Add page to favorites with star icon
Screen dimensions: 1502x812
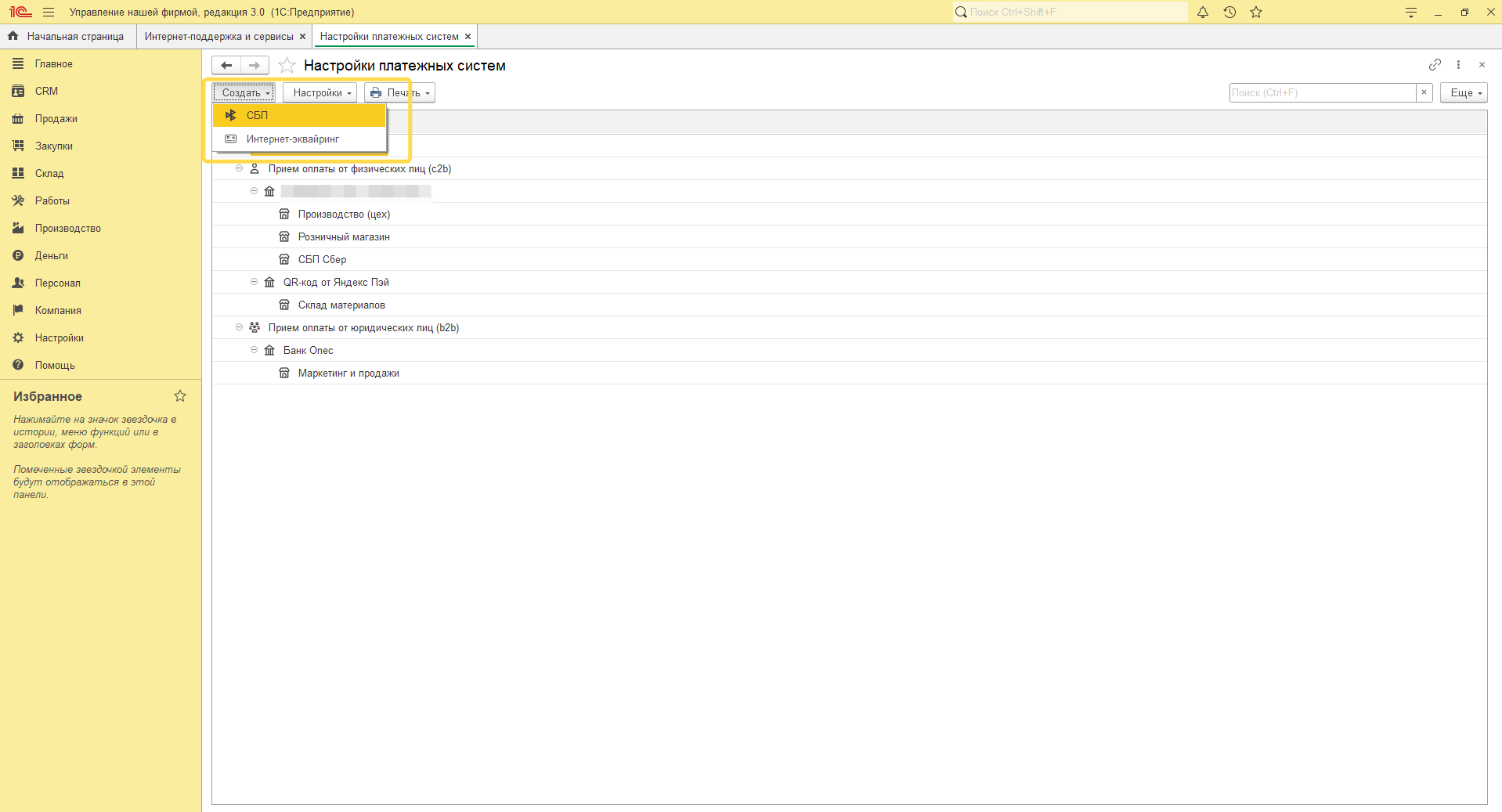pyautogui.click(x=287, y=66)
